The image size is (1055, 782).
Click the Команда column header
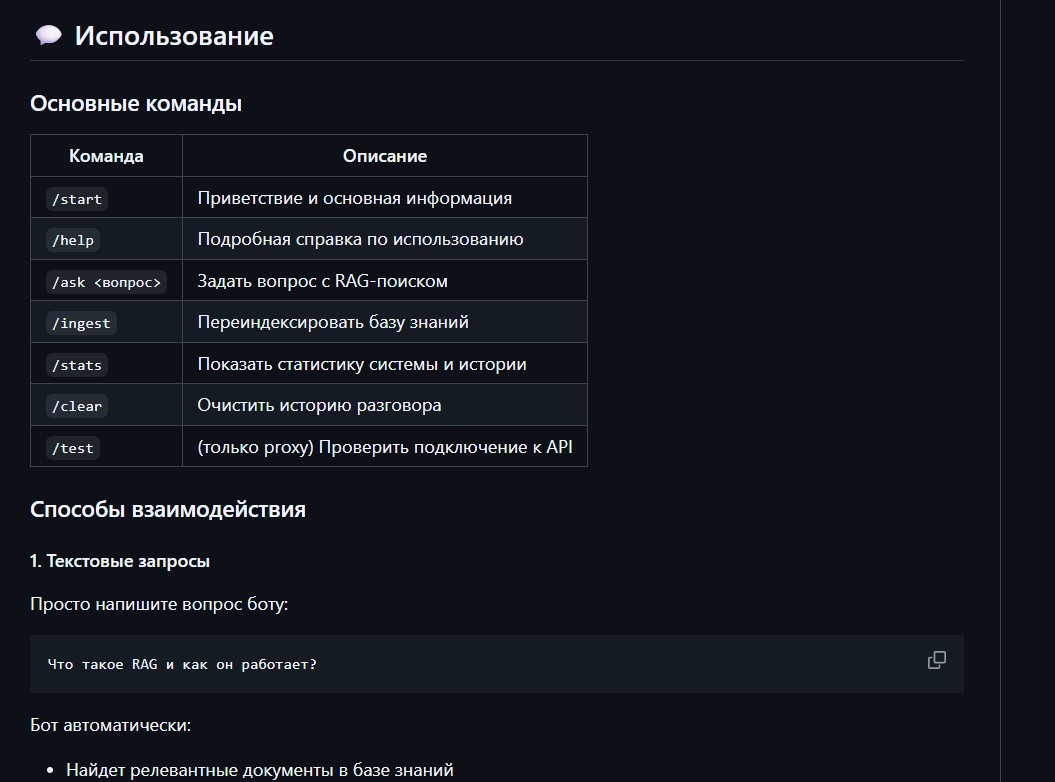point(106,156)
